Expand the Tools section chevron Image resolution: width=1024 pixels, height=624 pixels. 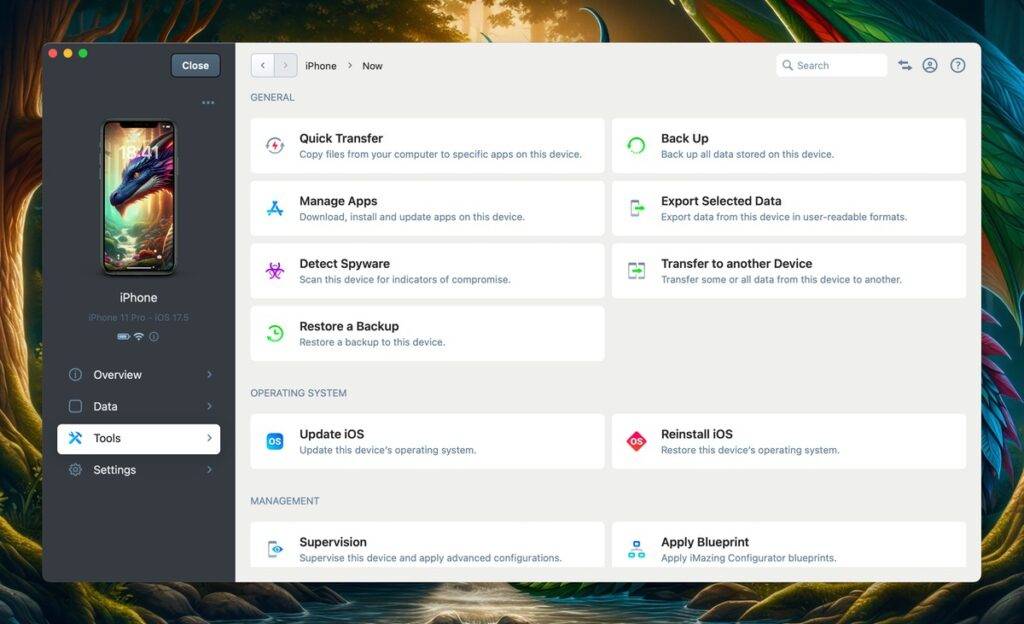click(x=209, y=438)
